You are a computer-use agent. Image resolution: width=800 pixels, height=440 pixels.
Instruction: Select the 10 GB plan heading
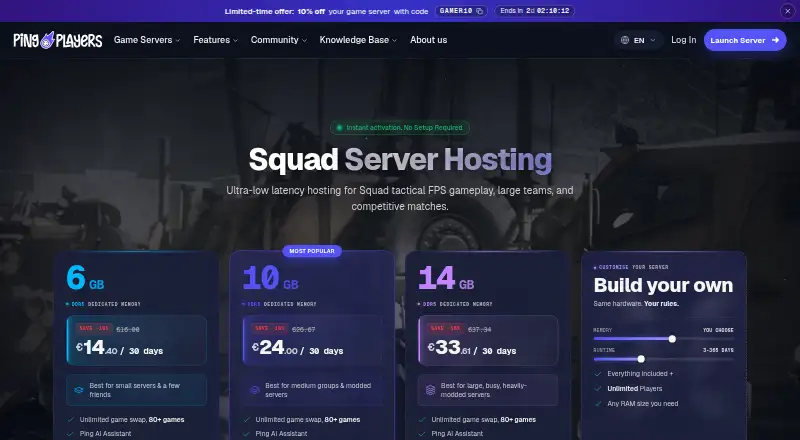coord(270,278)
